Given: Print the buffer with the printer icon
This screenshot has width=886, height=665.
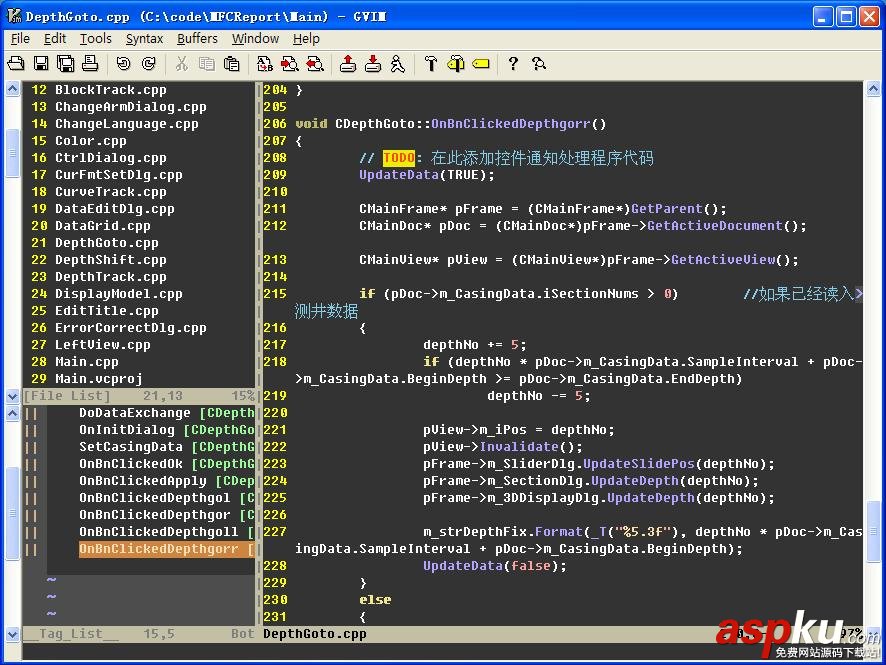Looking at the screenshot, I should coord(90,64).
